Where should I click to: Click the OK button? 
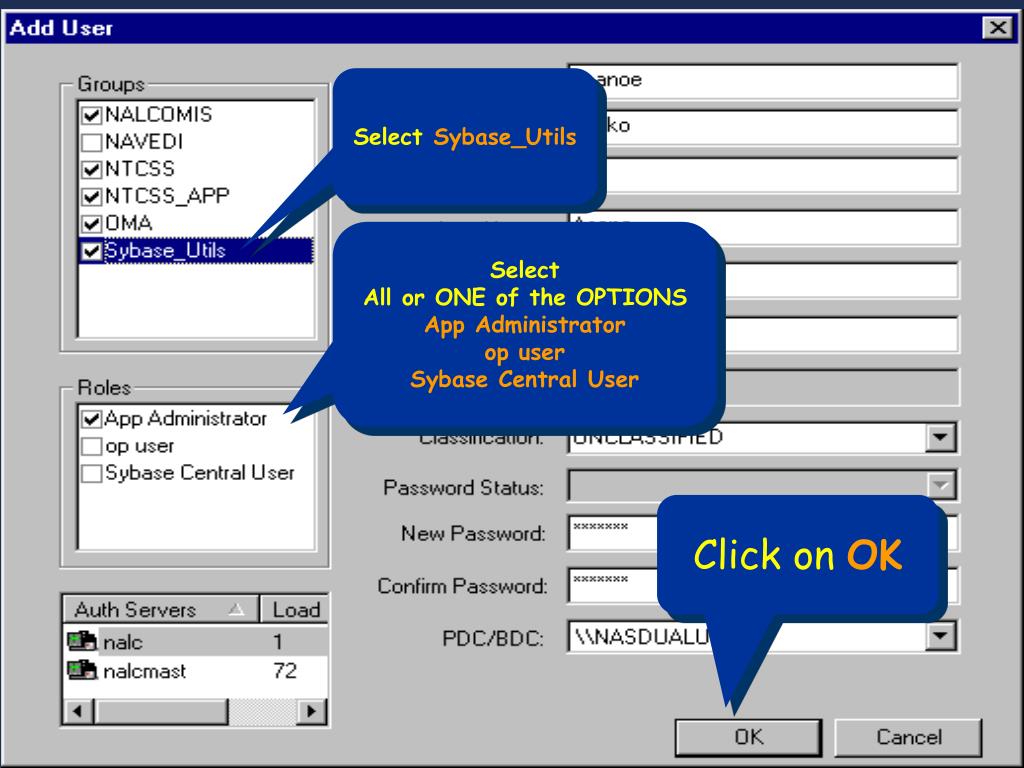[748, 737]
